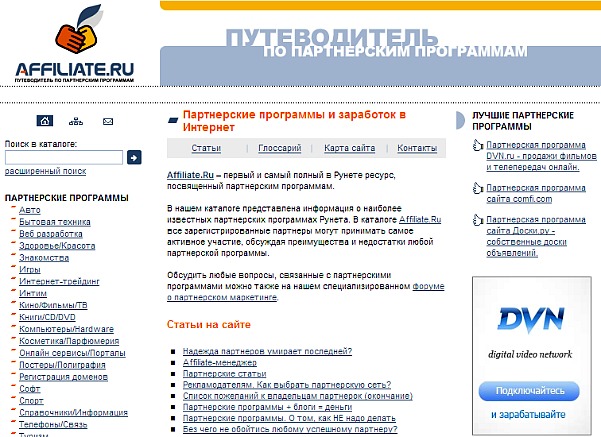Click hand icon beside comfi.com program
This screenshot has width=601, height=437.
click(x=477, y=188)
